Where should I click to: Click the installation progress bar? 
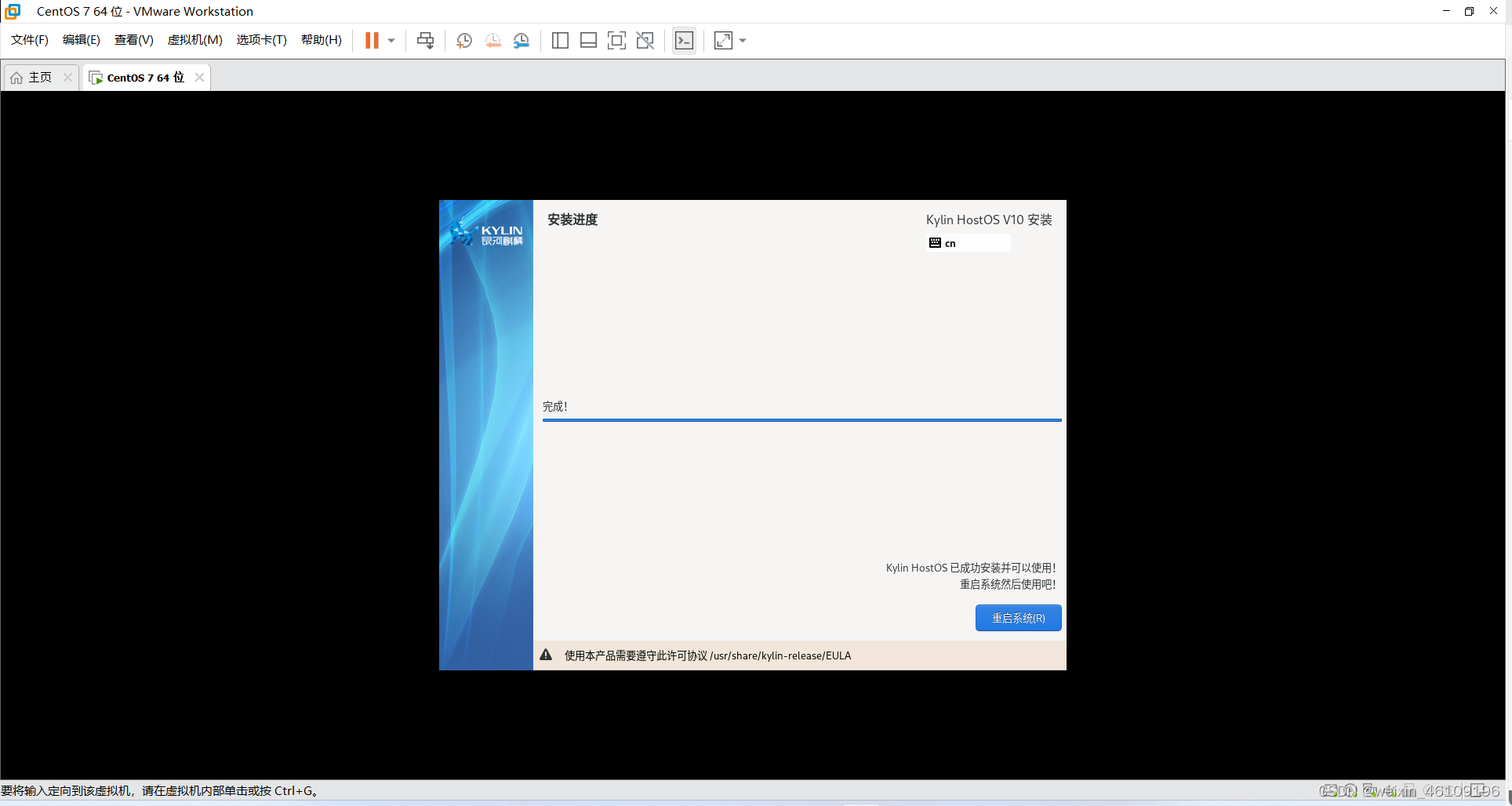coord(801,420)
